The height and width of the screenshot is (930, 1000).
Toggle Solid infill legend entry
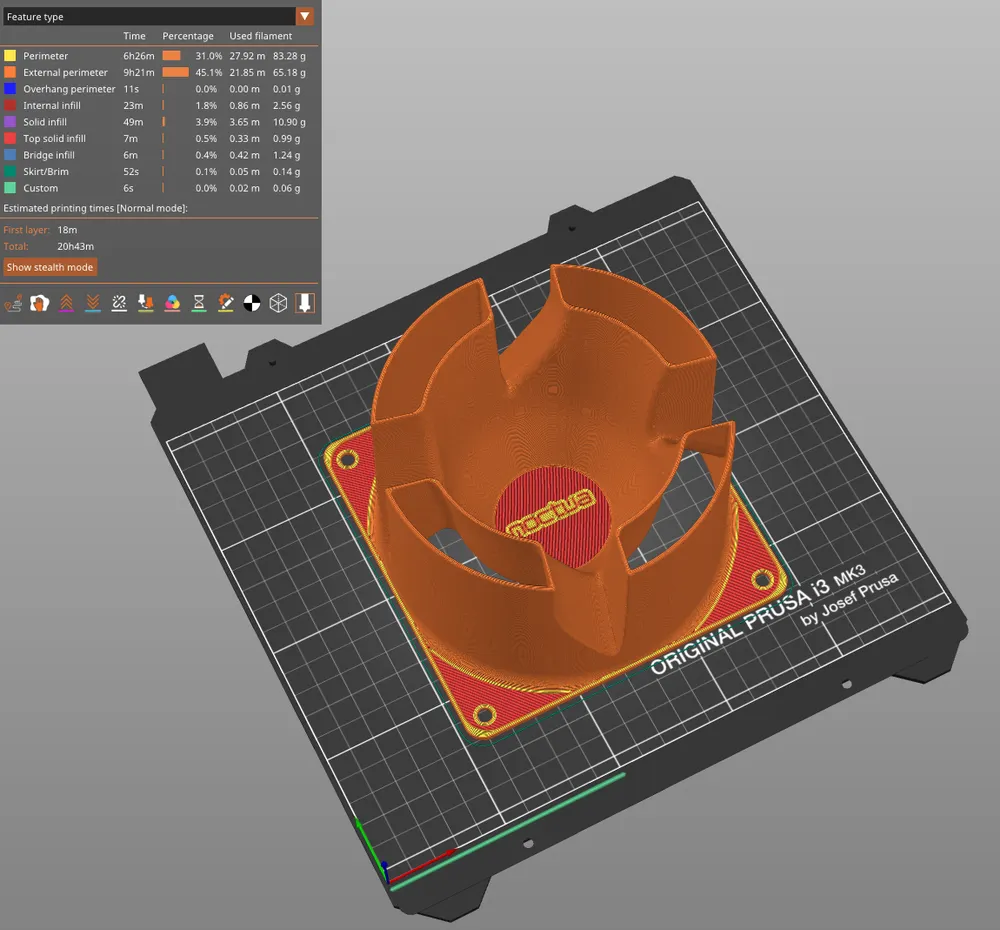pos(45,122)
